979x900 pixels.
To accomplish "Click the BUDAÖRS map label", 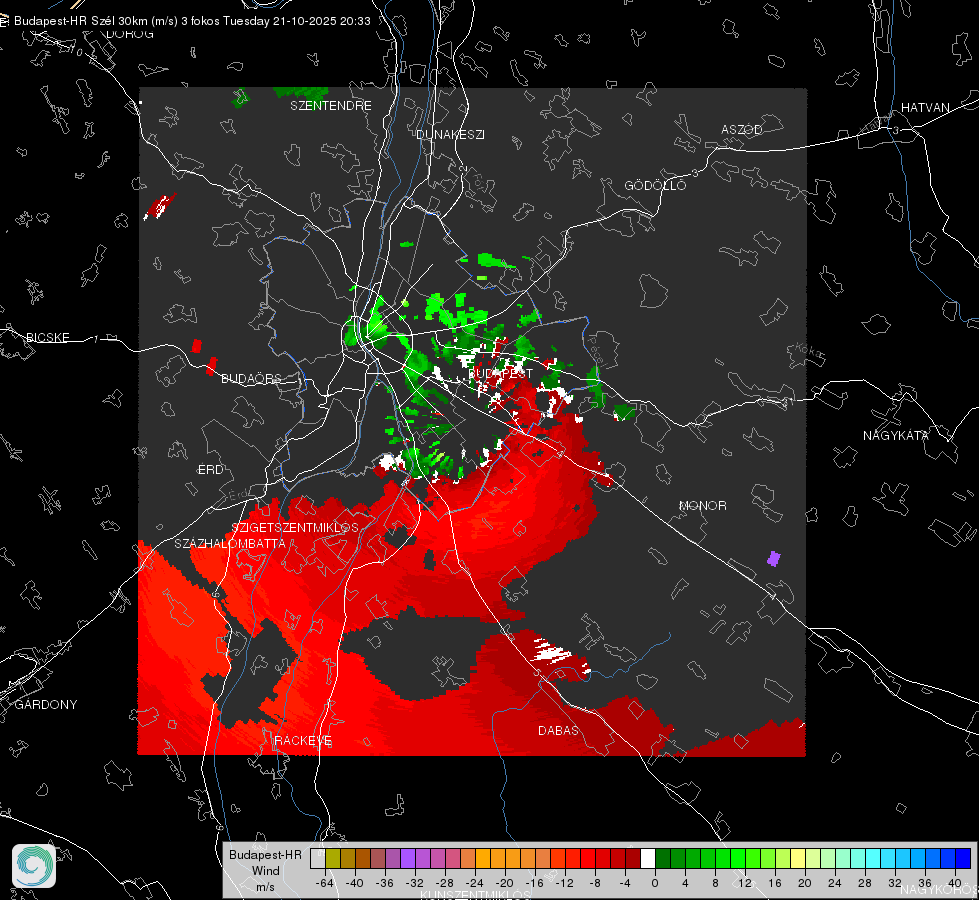I will (x=252, y=378).
